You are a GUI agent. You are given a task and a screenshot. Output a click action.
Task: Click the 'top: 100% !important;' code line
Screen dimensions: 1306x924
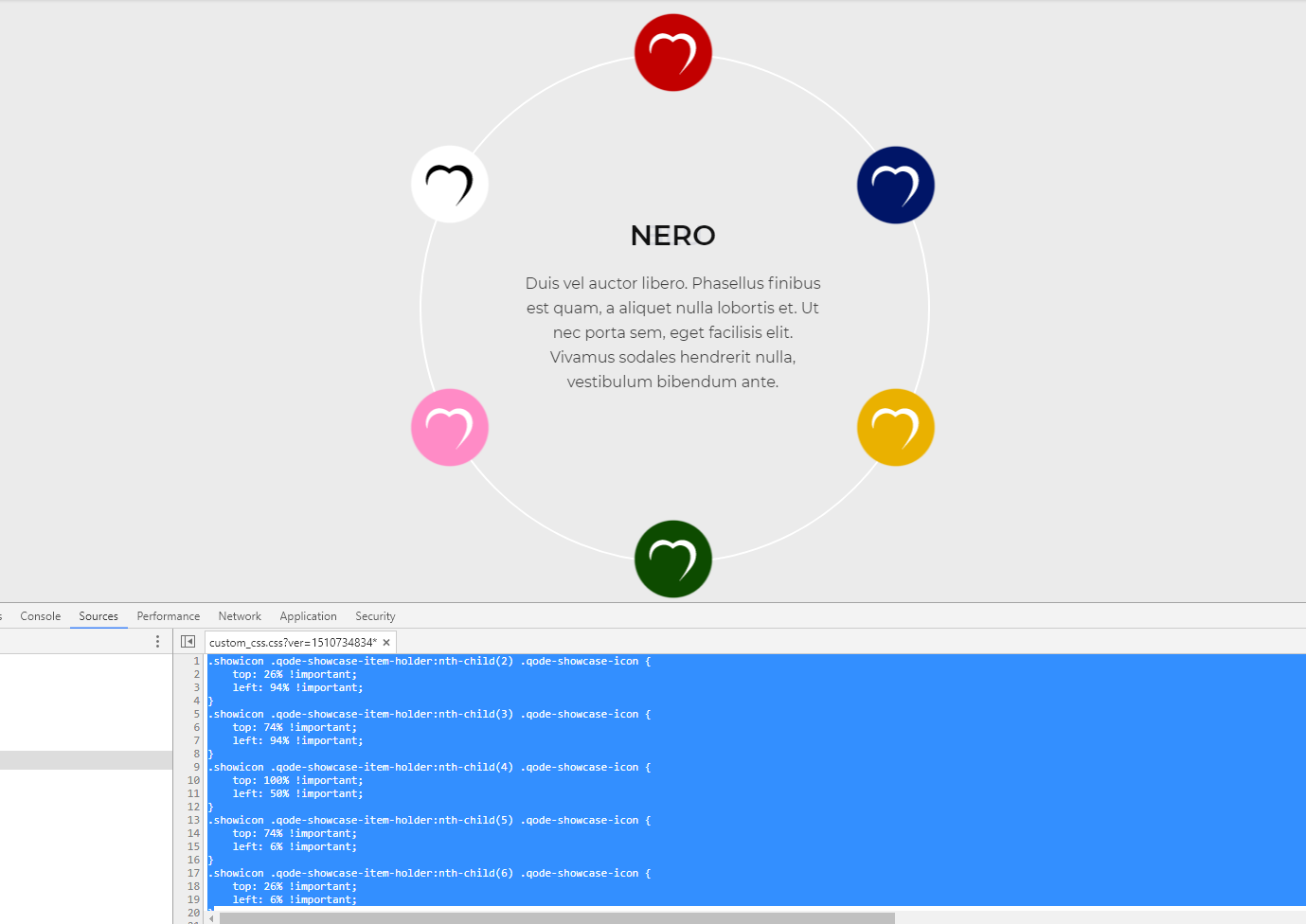(297, 780)
